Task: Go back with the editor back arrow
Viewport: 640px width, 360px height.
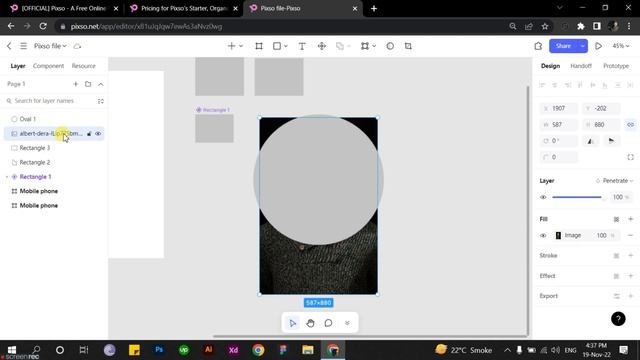Action: click(9, 46)
